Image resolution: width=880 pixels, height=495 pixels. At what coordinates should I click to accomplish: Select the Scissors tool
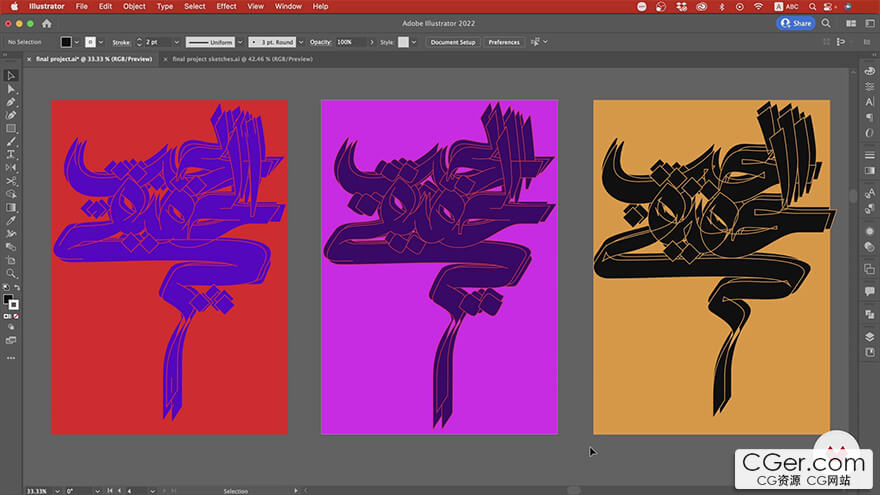point(11,181)
